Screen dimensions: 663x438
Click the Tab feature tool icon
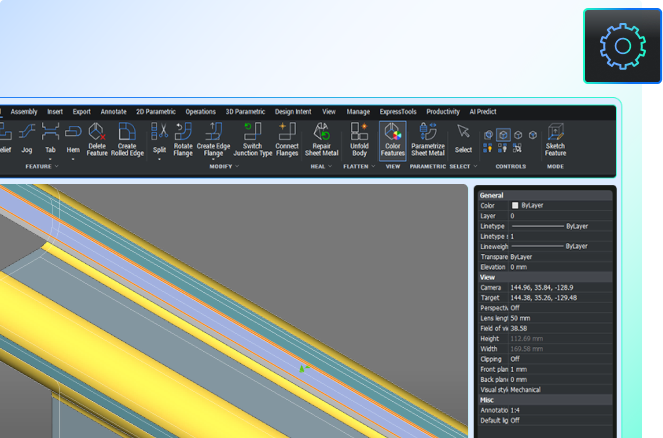coord(50,131)
